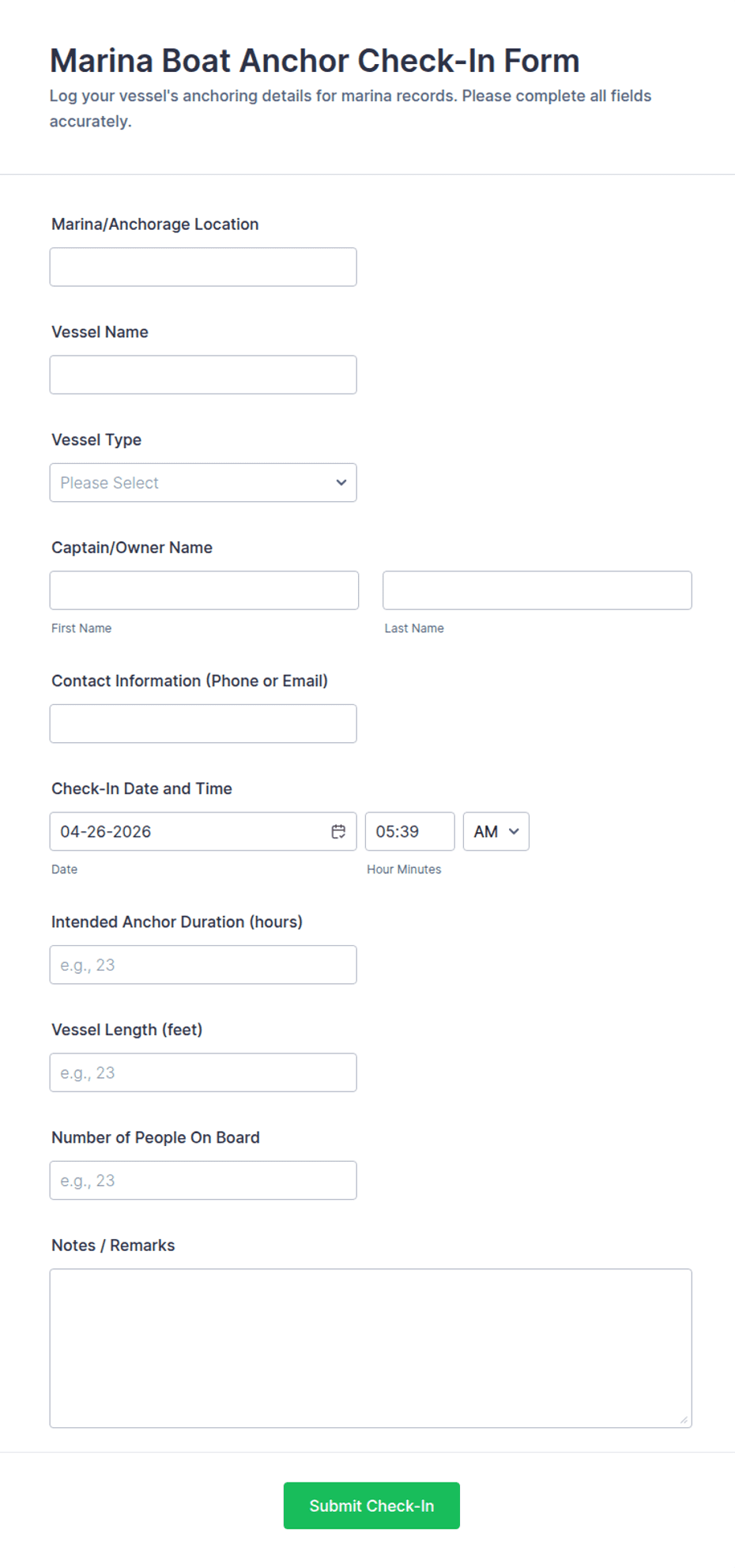This screenshot has width=735, height=1568.
Task: Select the captain Last Name input
Action: click(537, 590)
